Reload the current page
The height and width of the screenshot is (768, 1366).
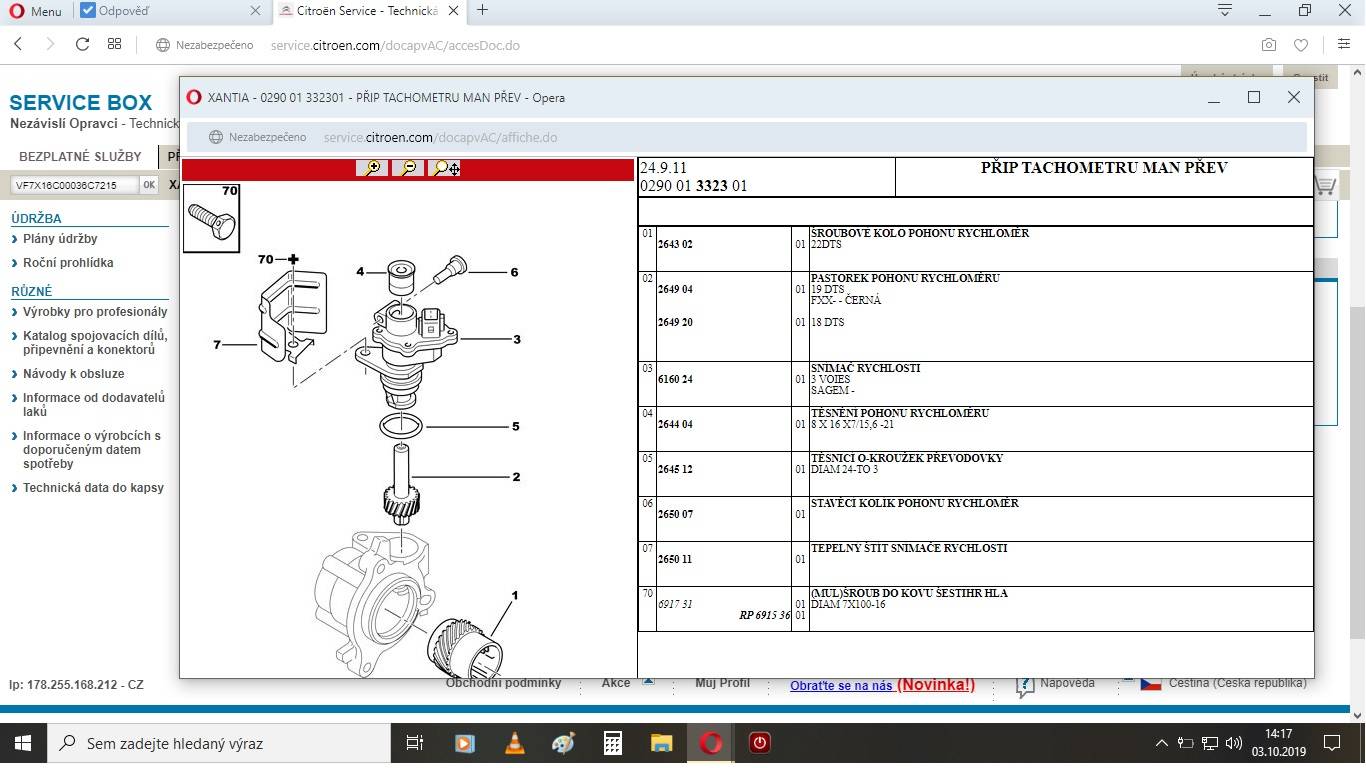(82, 44)
